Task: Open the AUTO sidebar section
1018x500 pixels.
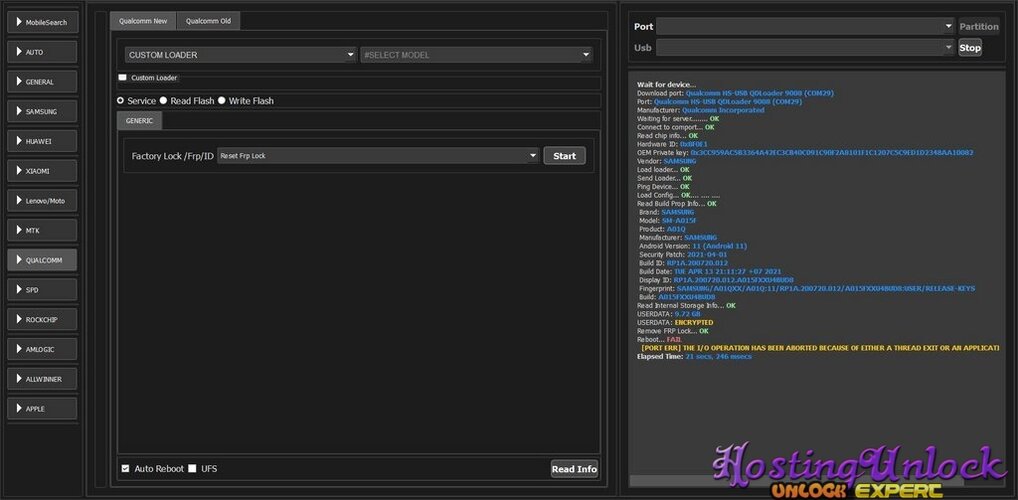Action: 42,52
